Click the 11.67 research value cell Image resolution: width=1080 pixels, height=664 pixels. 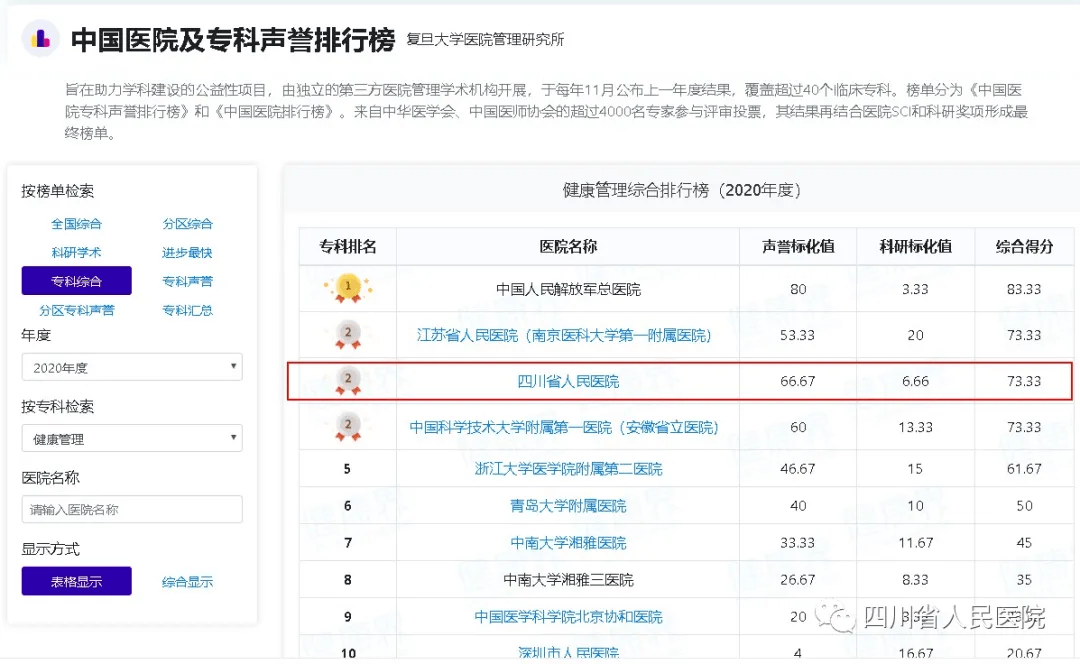pos(915,543)
